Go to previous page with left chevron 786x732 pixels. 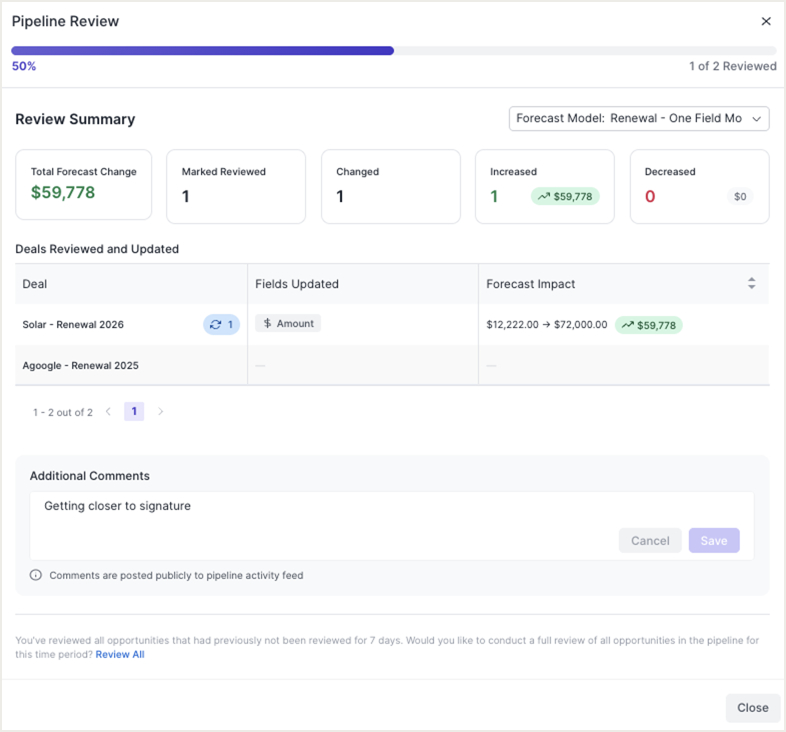[108, 411]
